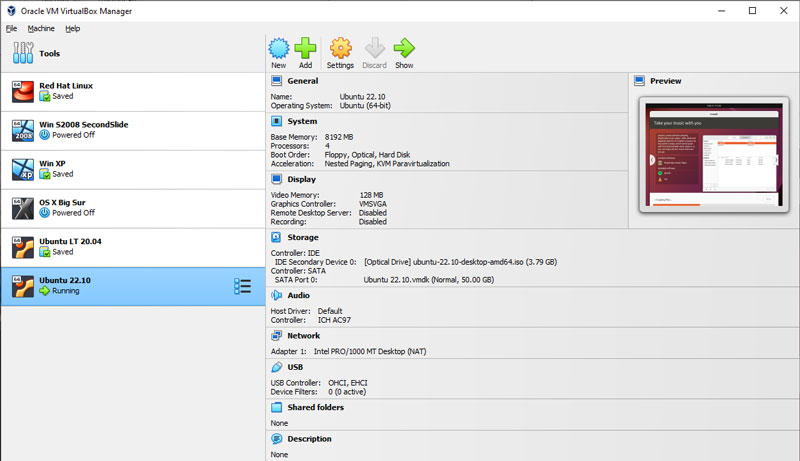Click the Win XP OS icon
This screenshot has height=461, width=800.
(22, 169)
